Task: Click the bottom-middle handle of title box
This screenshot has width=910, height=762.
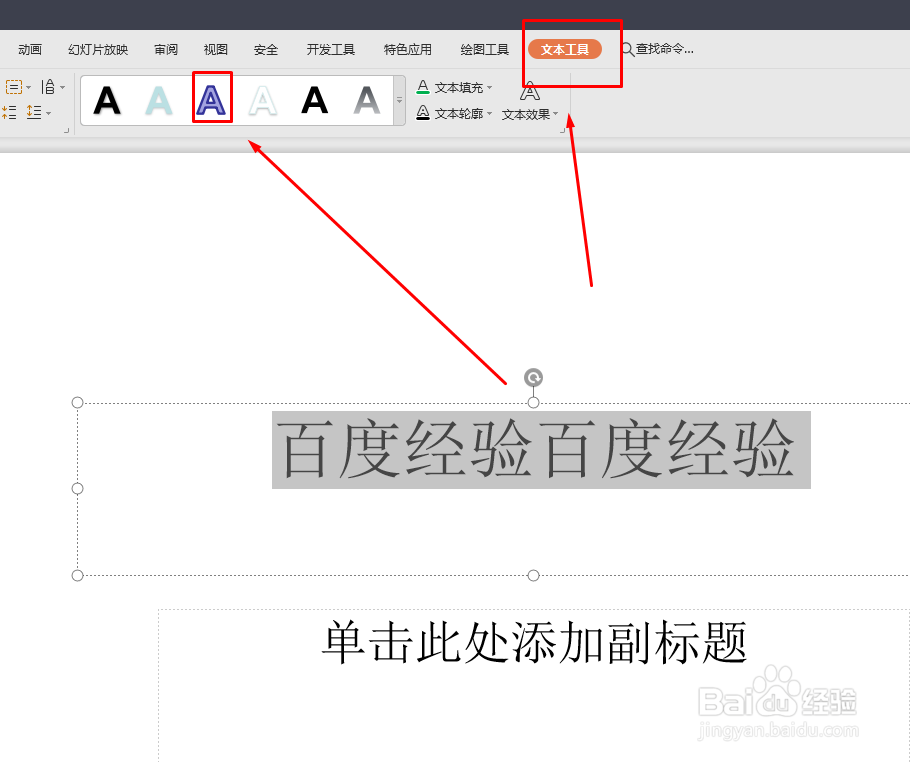Action: tap(533, 575)
